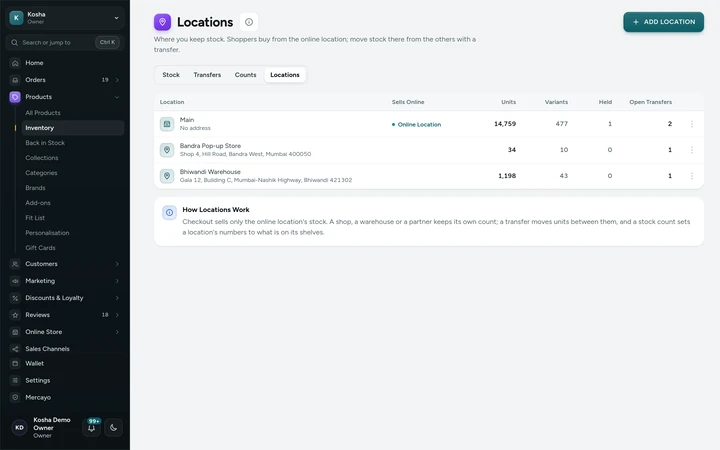The height and width of the screenshot is (450, 720).
Task: Click the purple Locations pin icon
Action: [x=163, y=22]
